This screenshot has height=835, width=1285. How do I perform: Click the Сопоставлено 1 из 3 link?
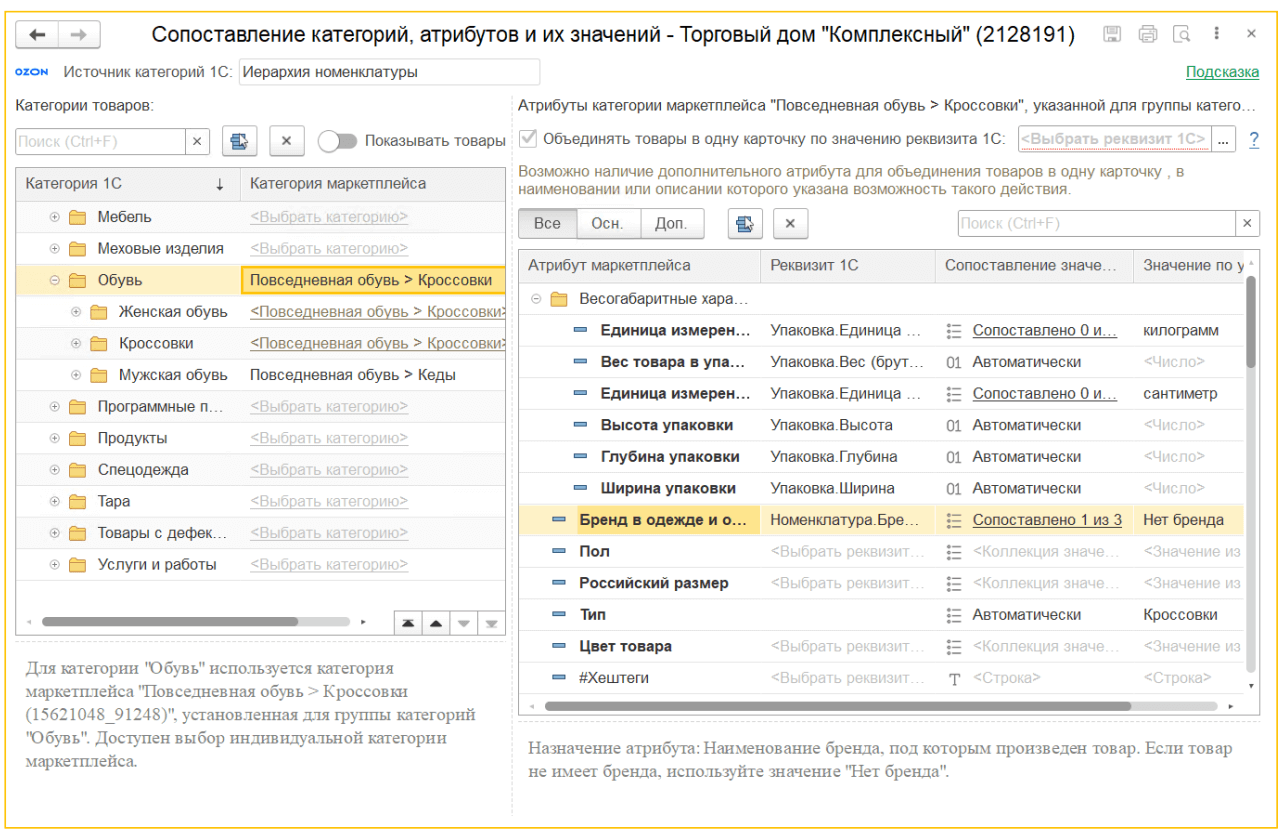[1047, 520]
